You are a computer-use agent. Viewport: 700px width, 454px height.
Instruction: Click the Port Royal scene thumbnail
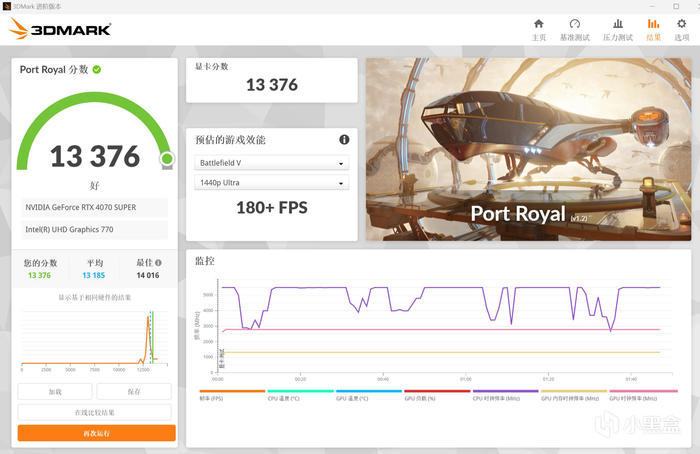click(x=529, y=150)
